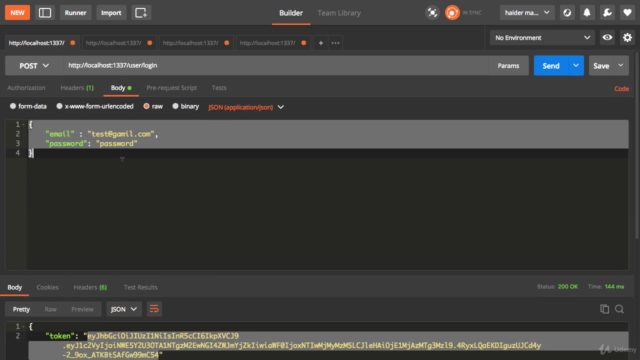Save the request
This screenshot has width=640, height=360.
click(x=601, y=66)
